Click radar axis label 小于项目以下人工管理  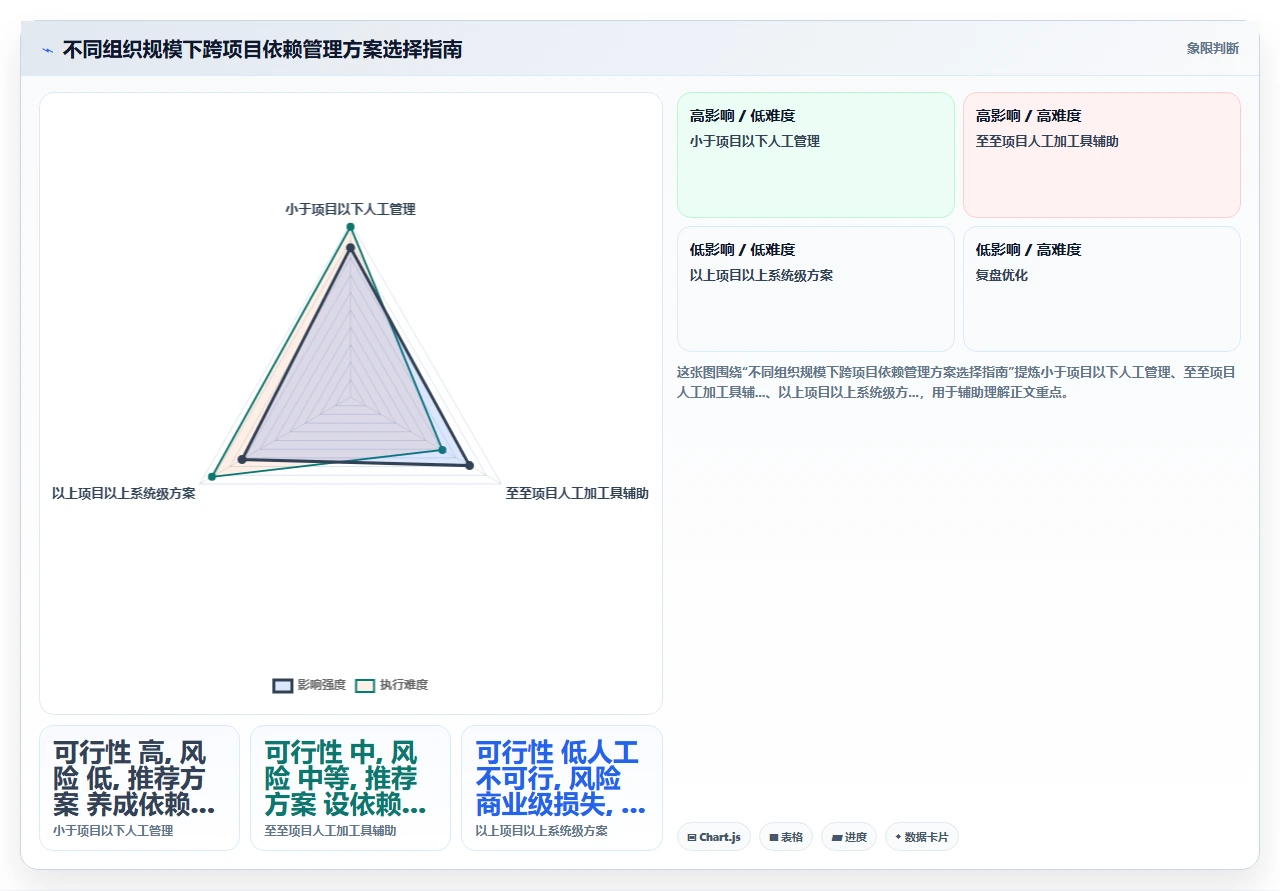coord(350,209)
